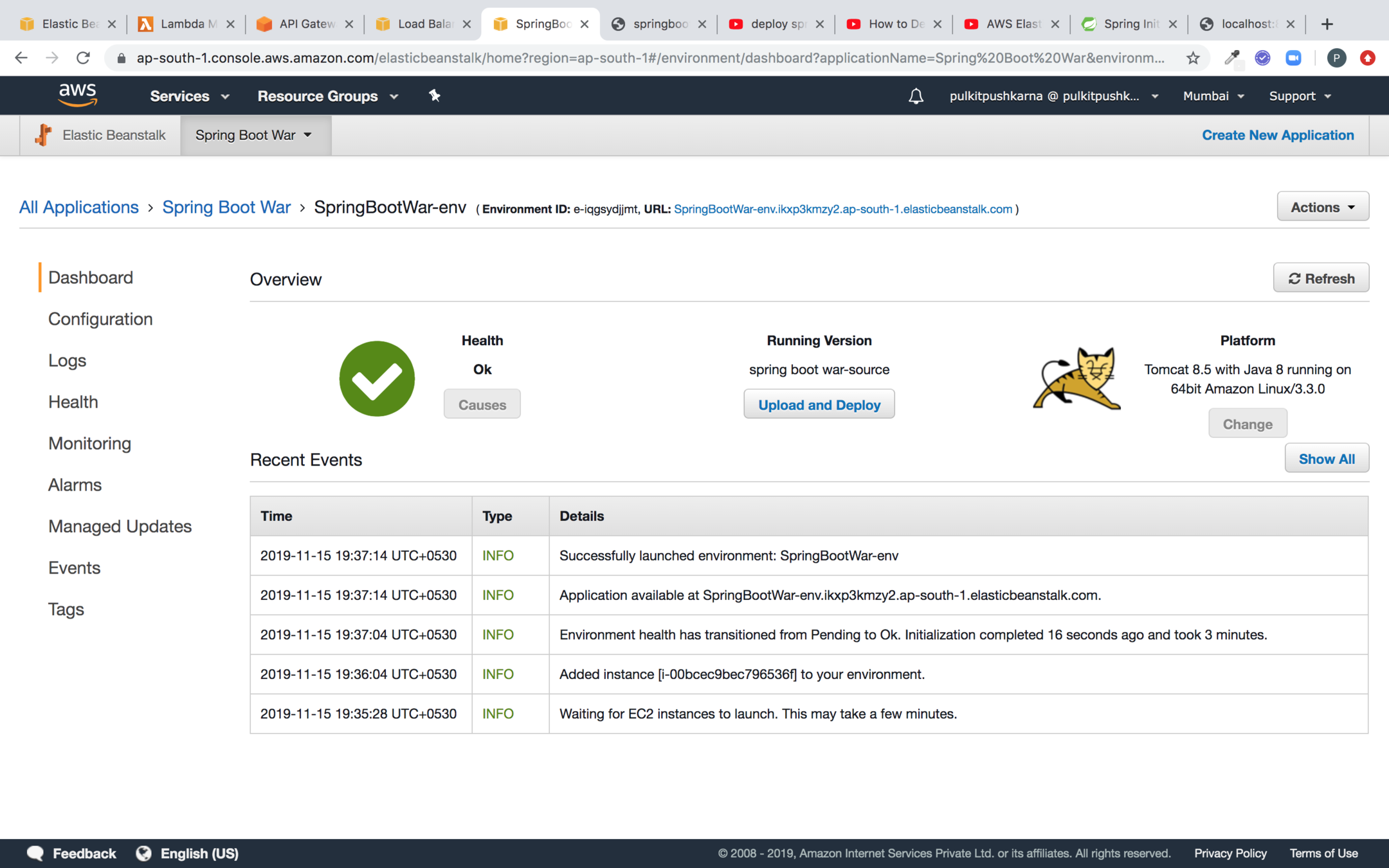The height and width of the screenshot is (868, 1389).
Task: Open the Actions dropdown button
Action: click(x=1322, y=207)
